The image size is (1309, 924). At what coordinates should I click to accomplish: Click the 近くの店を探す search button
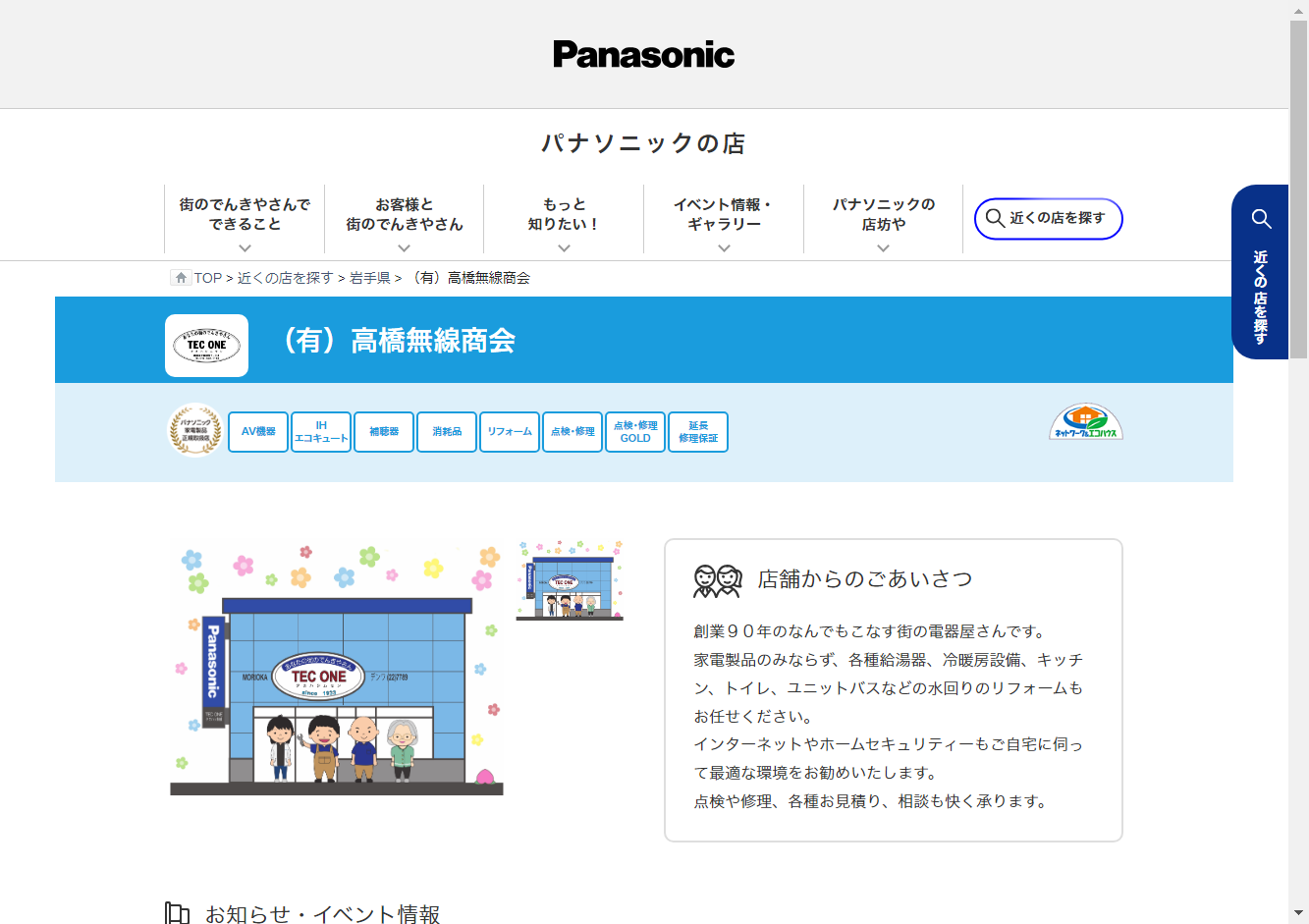pyautogui.click(x=1048, y=219)
